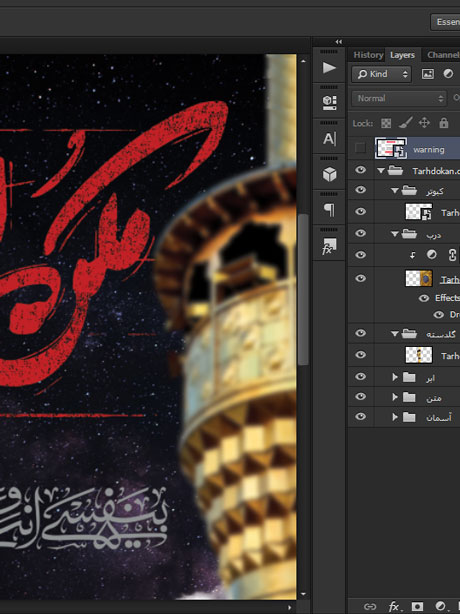The image size is (460, 614).
Task: Expand the متن group arrow
Action: click(395, 397)
